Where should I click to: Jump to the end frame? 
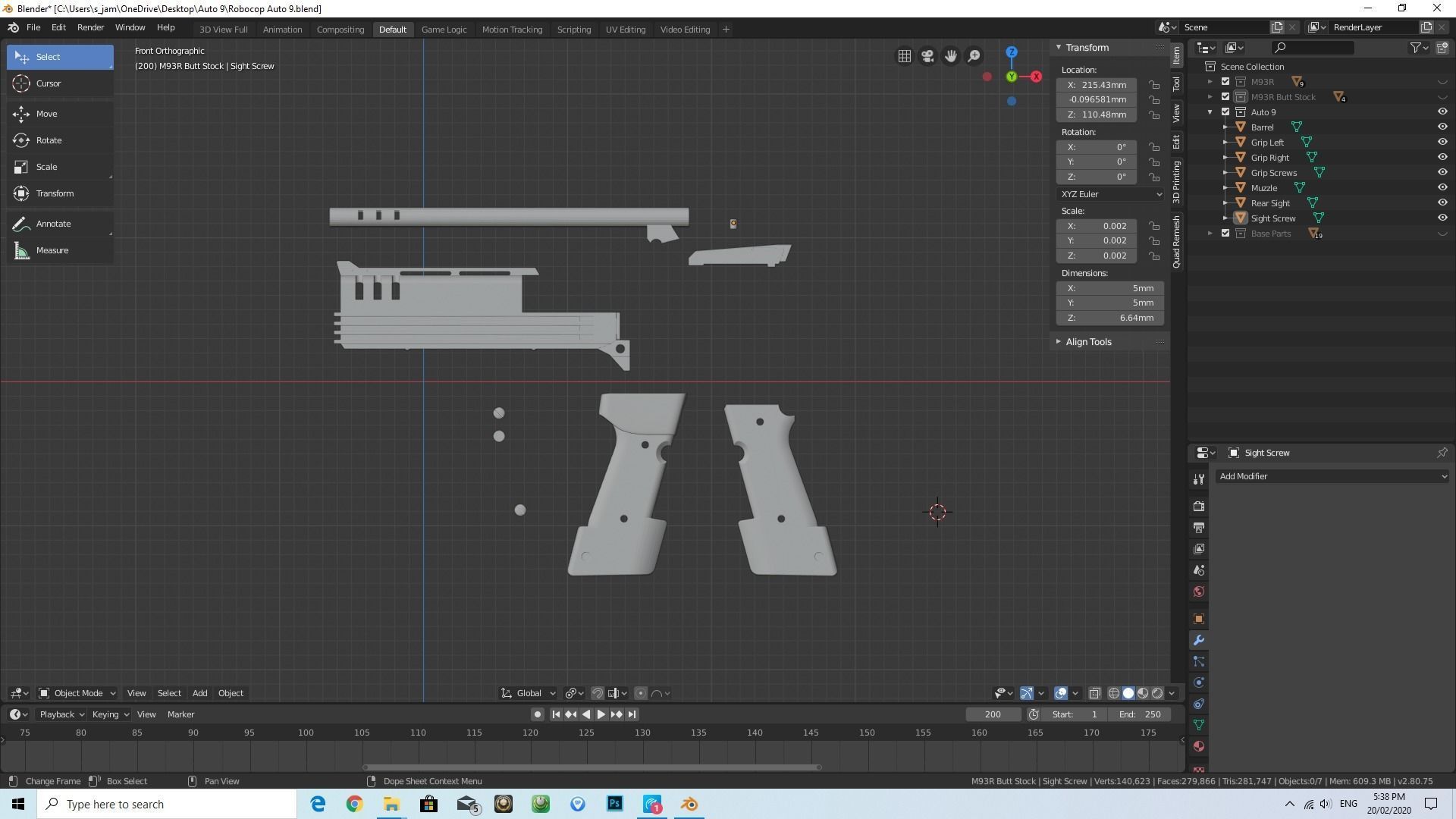tap(632, 714)
